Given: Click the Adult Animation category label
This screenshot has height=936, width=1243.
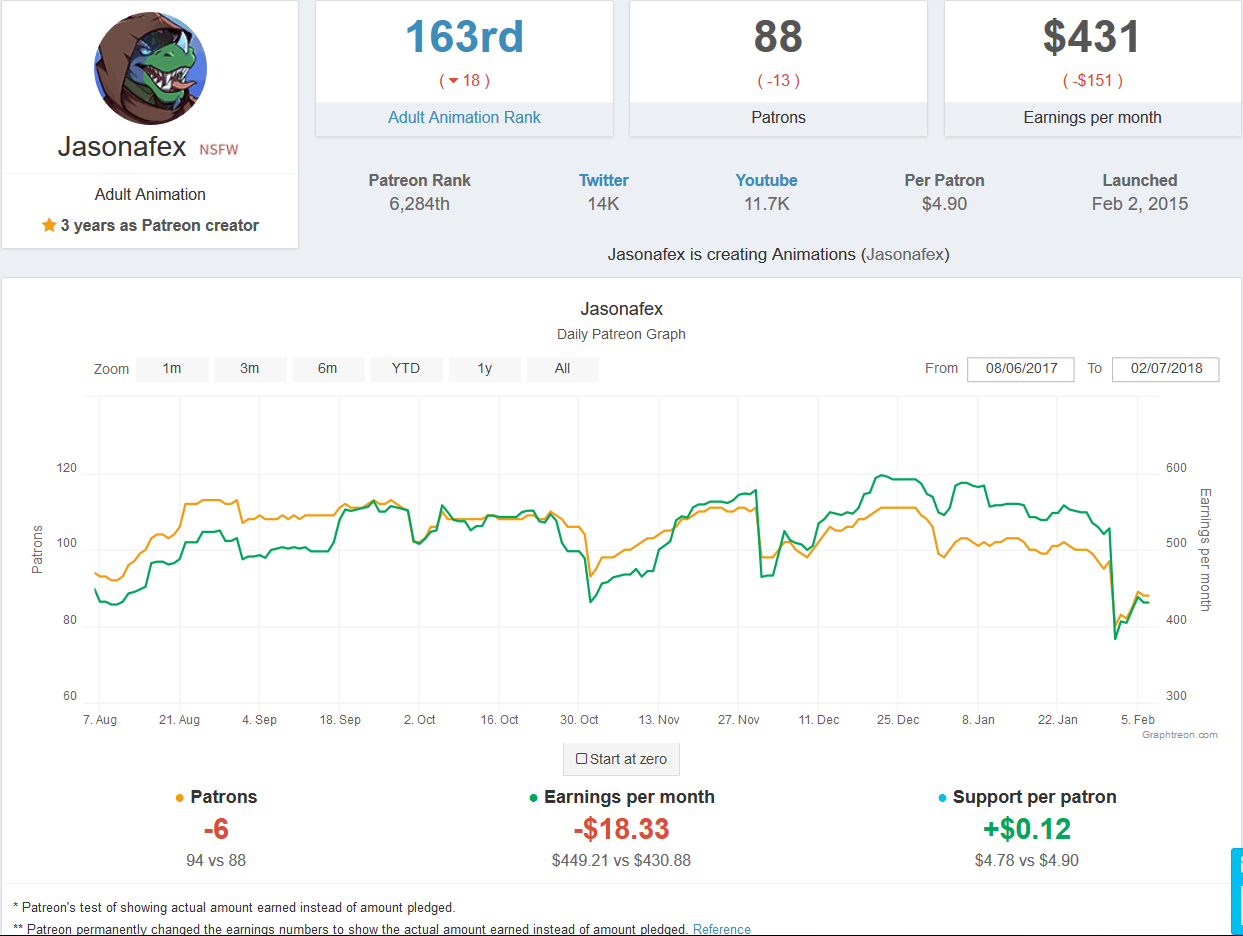Looking at the screenshot, I should (x=150, y=195).
